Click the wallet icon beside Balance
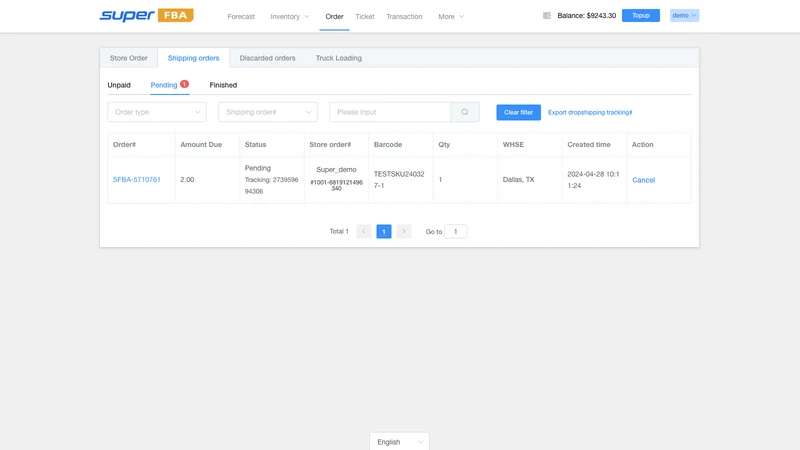 [x=547, y=16]
